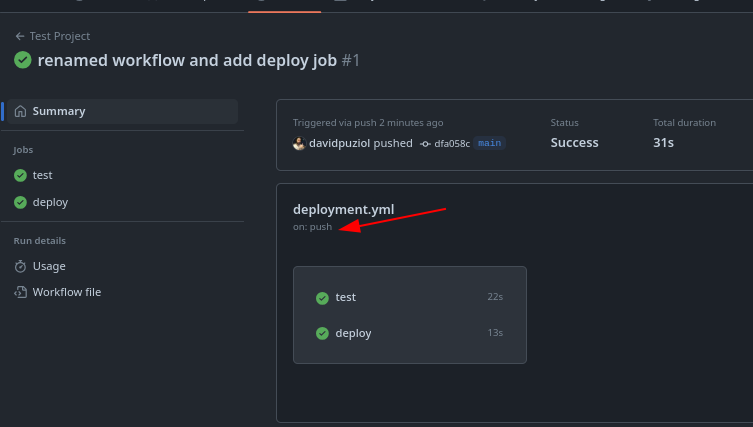Click the Usage stopwatch icon
Image resolution: width=753 pixels, height=427 pixels.
20,266
